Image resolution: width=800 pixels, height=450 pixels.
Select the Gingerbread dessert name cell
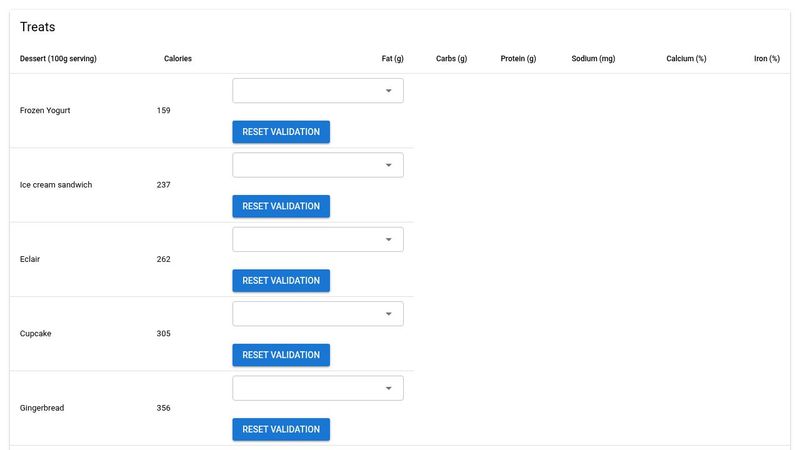(42, 408)
